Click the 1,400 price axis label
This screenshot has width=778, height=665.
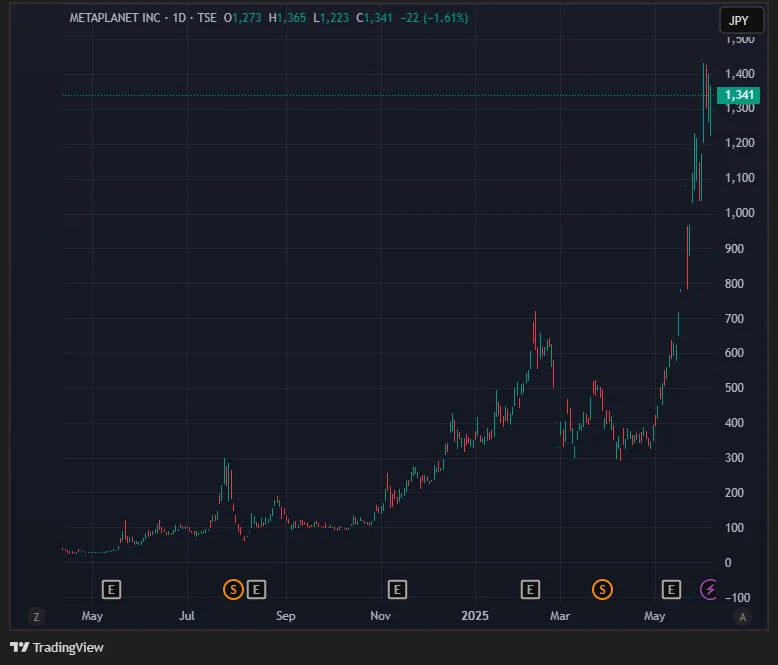740,74
